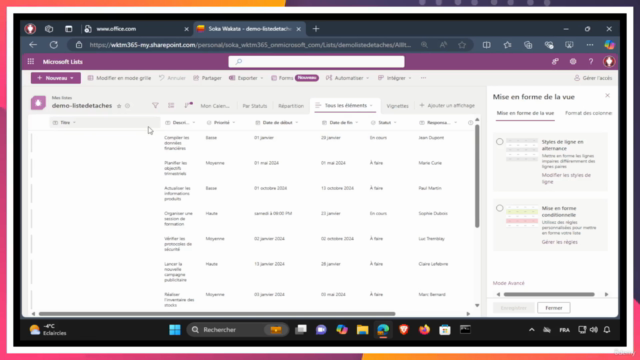Image resolution: width=640 pixels, height=360 pixels.
Task: Close the Mise en forme de la vue pane
Action: [x=607, y=96]
